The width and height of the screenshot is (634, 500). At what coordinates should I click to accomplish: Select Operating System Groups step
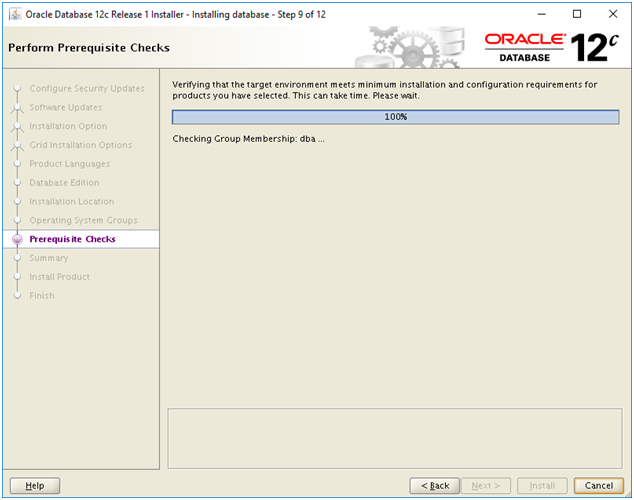coord(83,220)
